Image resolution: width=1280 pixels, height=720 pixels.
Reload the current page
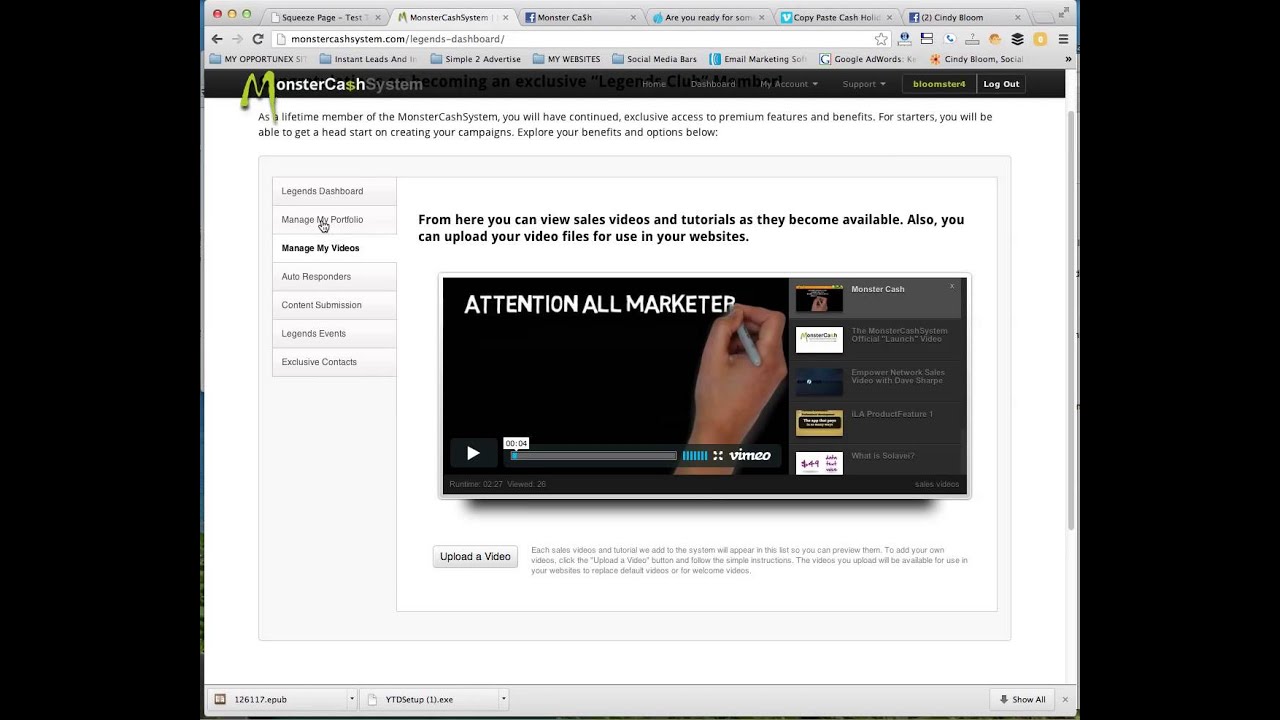(x=258, y=39)
